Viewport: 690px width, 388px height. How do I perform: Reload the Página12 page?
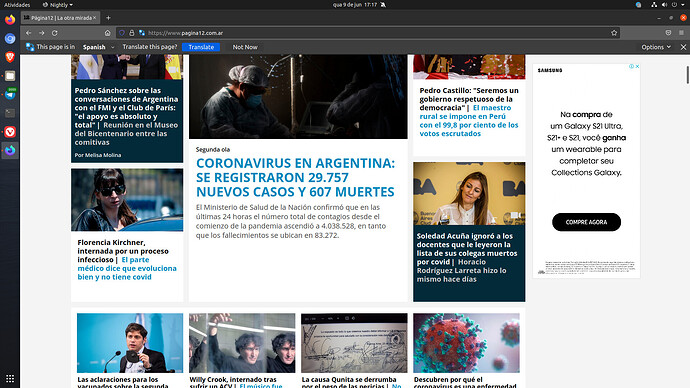[x=55, y=33]
